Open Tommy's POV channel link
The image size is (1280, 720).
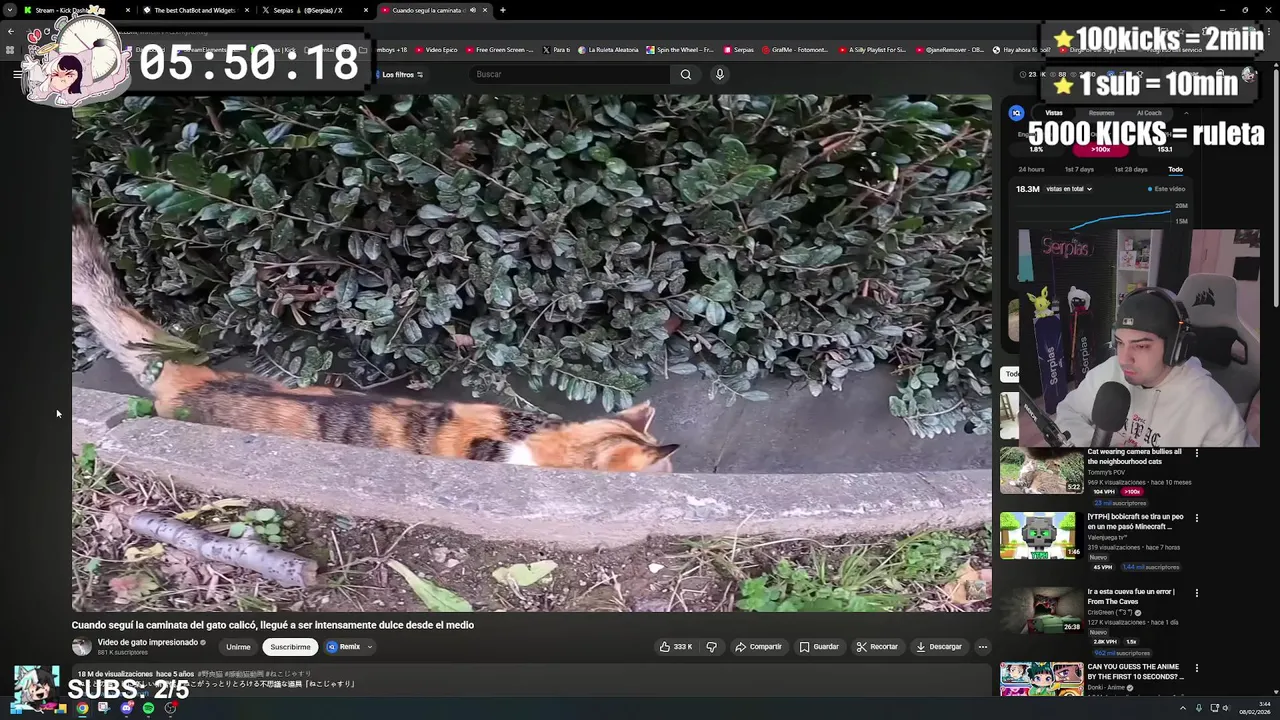tap(1107, 472)
